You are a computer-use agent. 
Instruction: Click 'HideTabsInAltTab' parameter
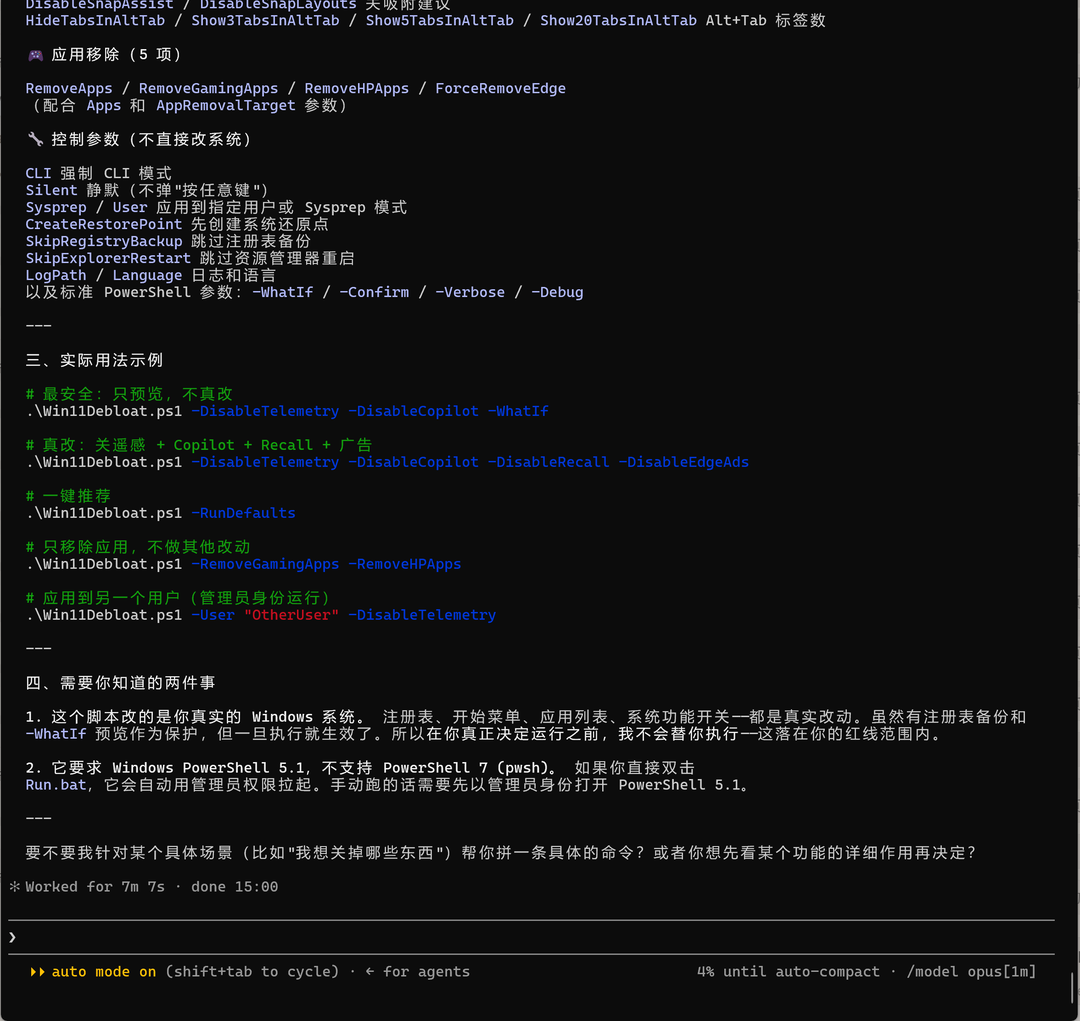(95, 21)
